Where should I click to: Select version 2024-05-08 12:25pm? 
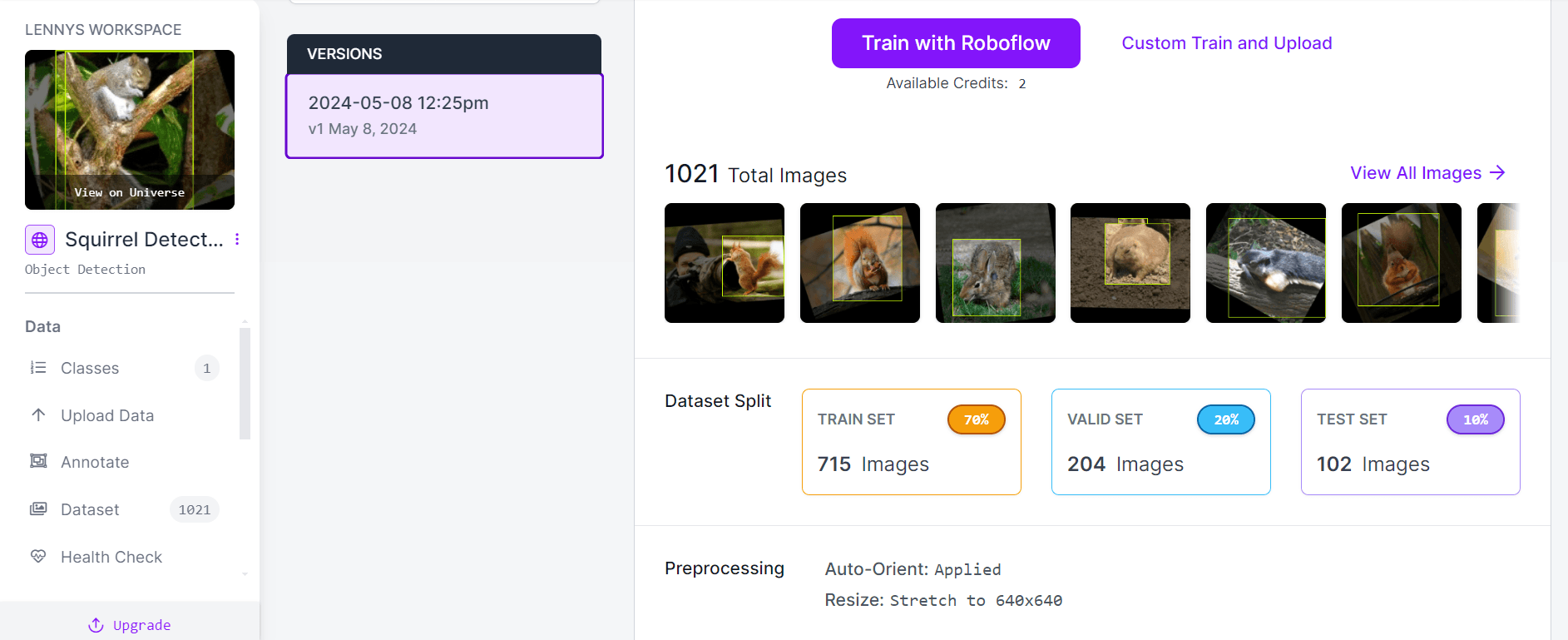444,116
